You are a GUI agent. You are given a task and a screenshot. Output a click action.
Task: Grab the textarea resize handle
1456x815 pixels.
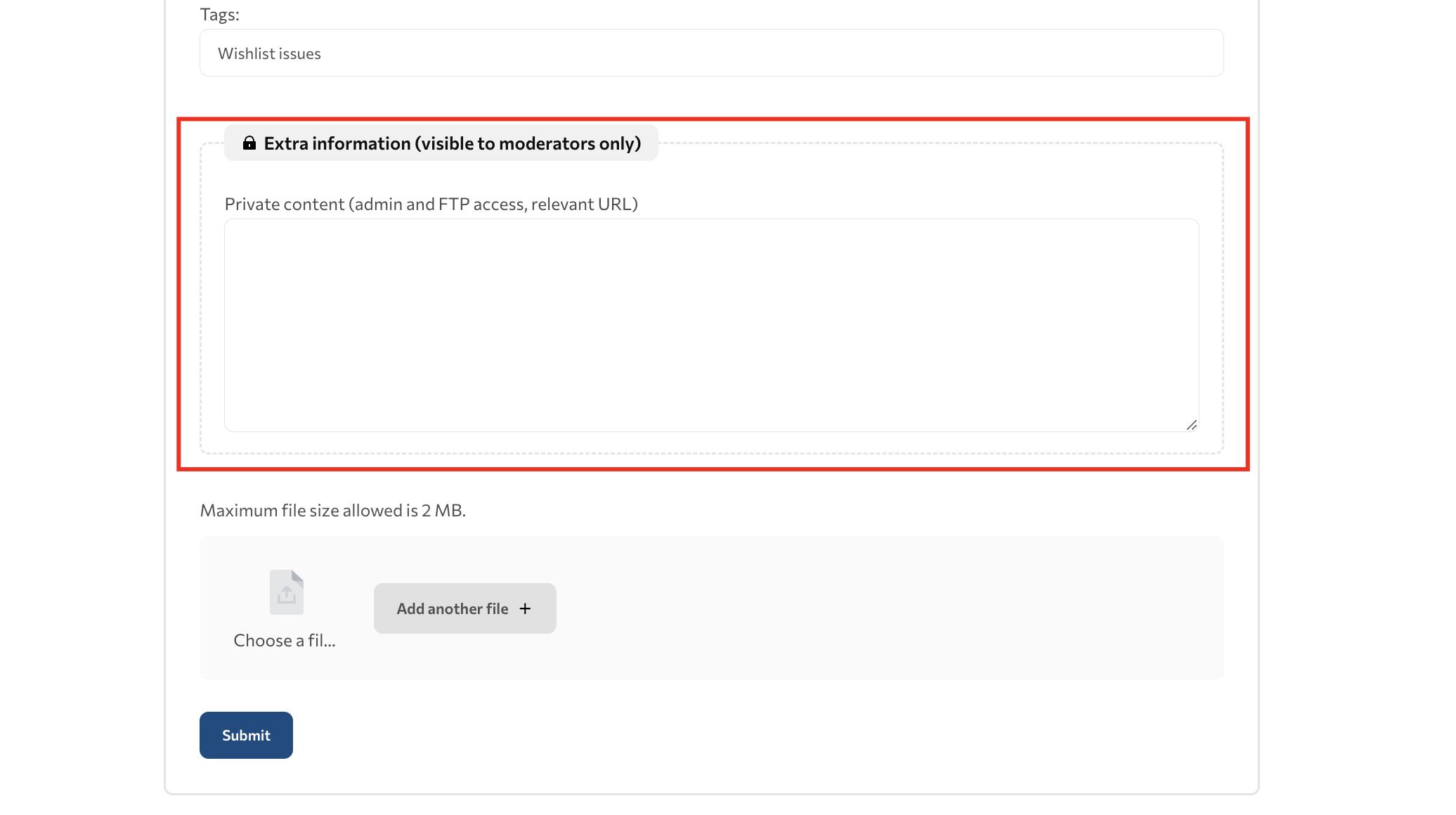[1191, 425]
